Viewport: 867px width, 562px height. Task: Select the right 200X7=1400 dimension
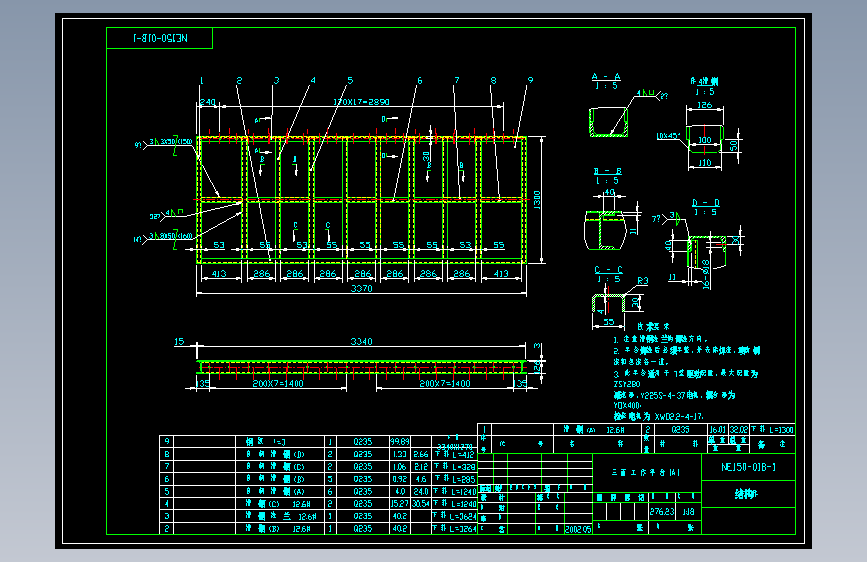click(x=445, y=383)
